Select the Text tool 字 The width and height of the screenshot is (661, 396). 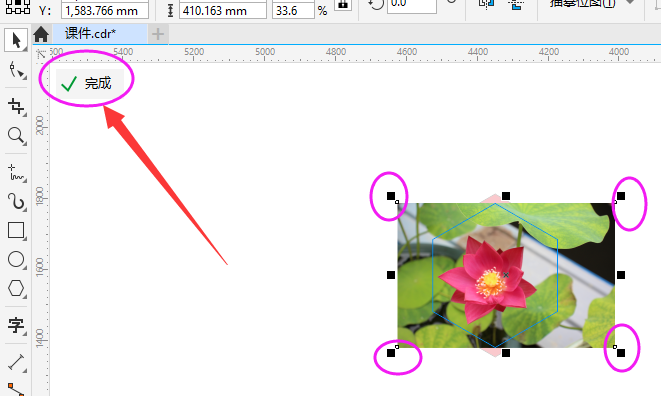tap(16, 325)
